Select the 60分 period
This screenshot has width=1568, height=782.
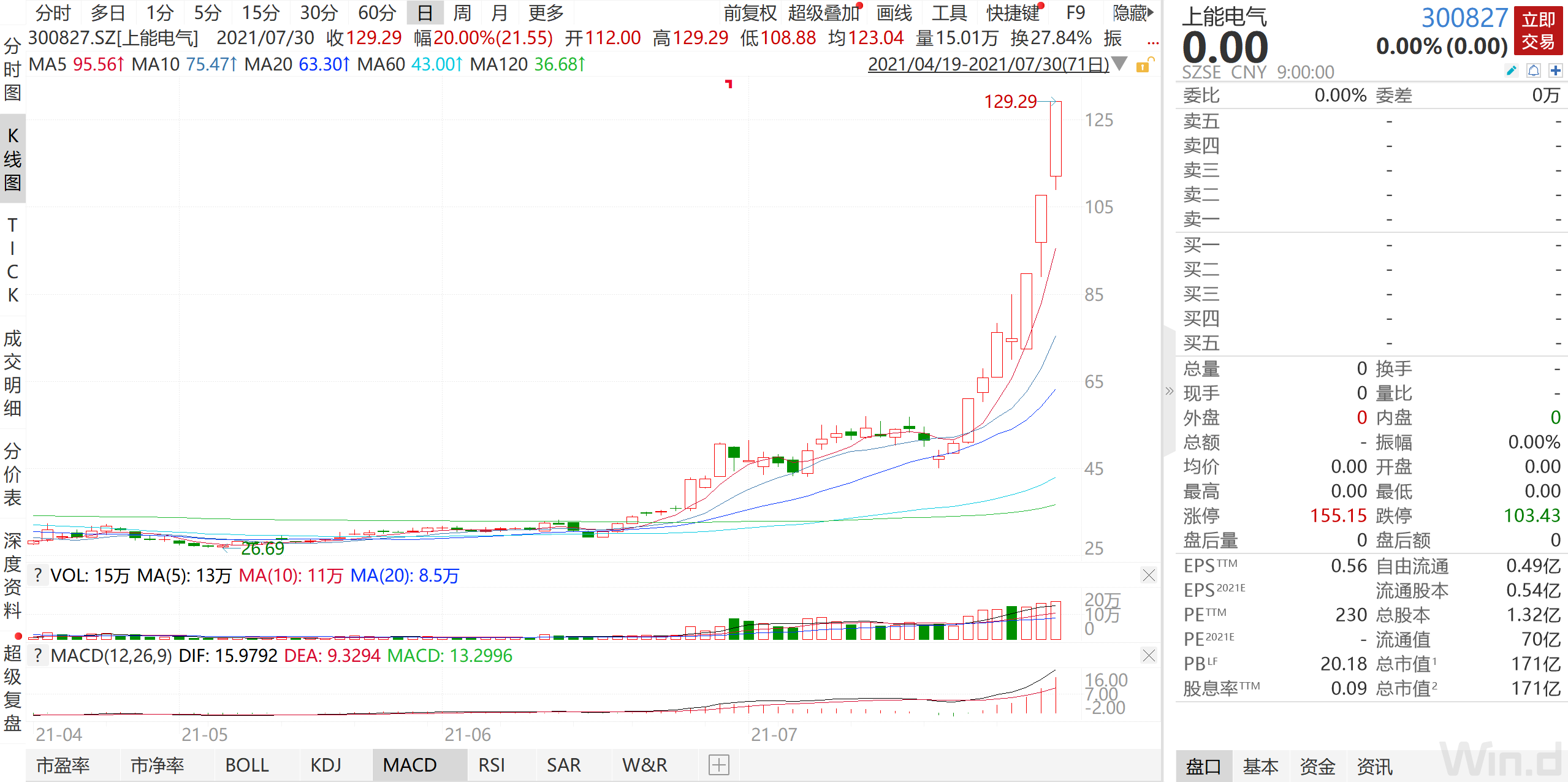378,12
